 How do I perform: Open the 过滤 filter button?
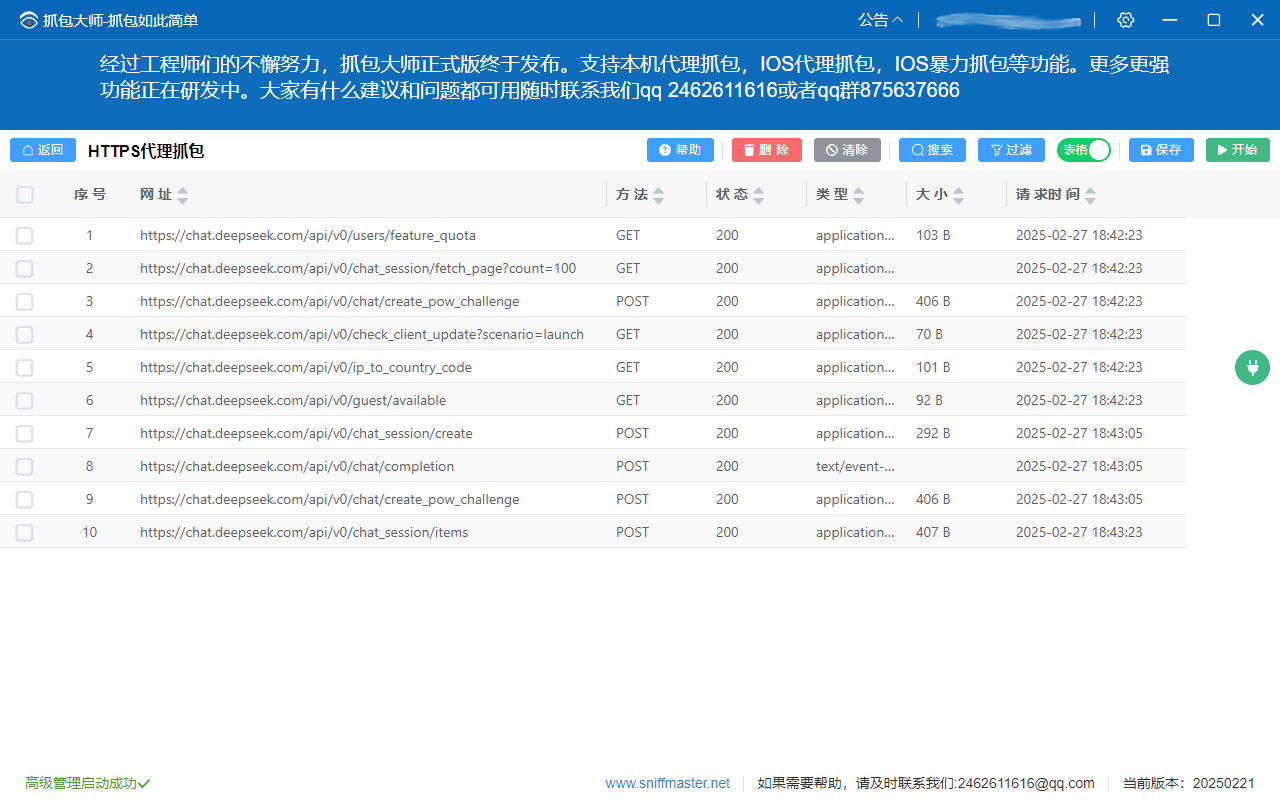[x=1011, y=150]
